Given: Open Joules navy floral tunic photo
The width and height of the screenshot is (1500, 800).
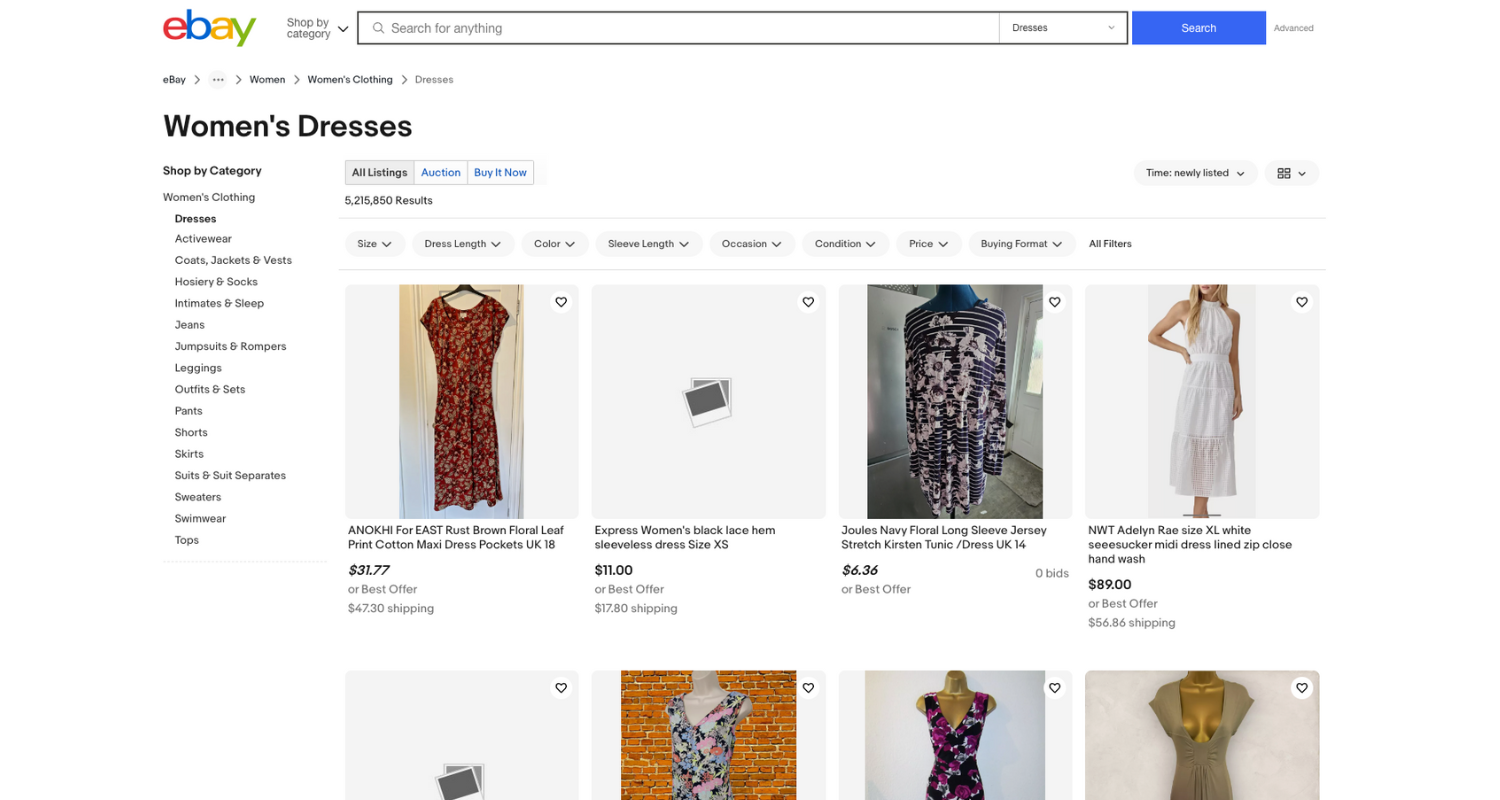Looking at the screenshot, I should tap(955, 401).
